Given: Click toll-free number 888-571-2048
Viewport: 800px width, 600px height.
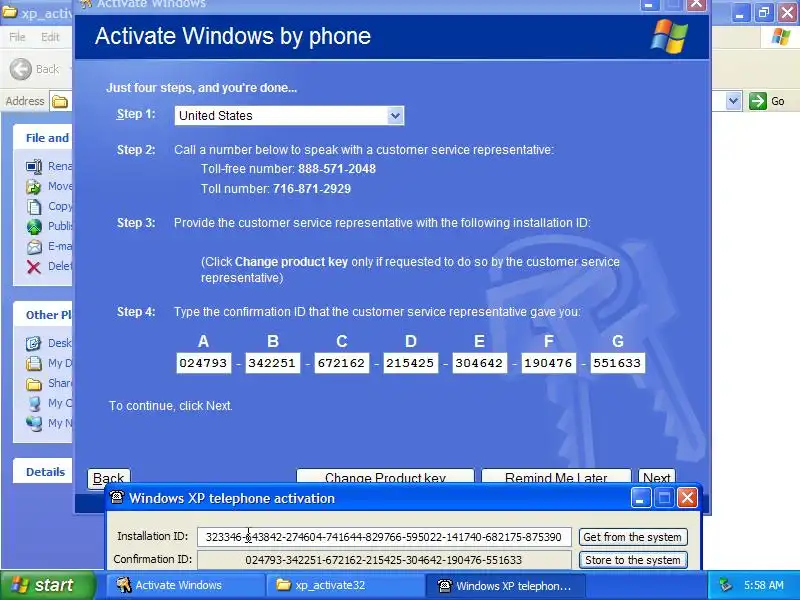Looking at the screenshot, I should click(x=337, y=169).
